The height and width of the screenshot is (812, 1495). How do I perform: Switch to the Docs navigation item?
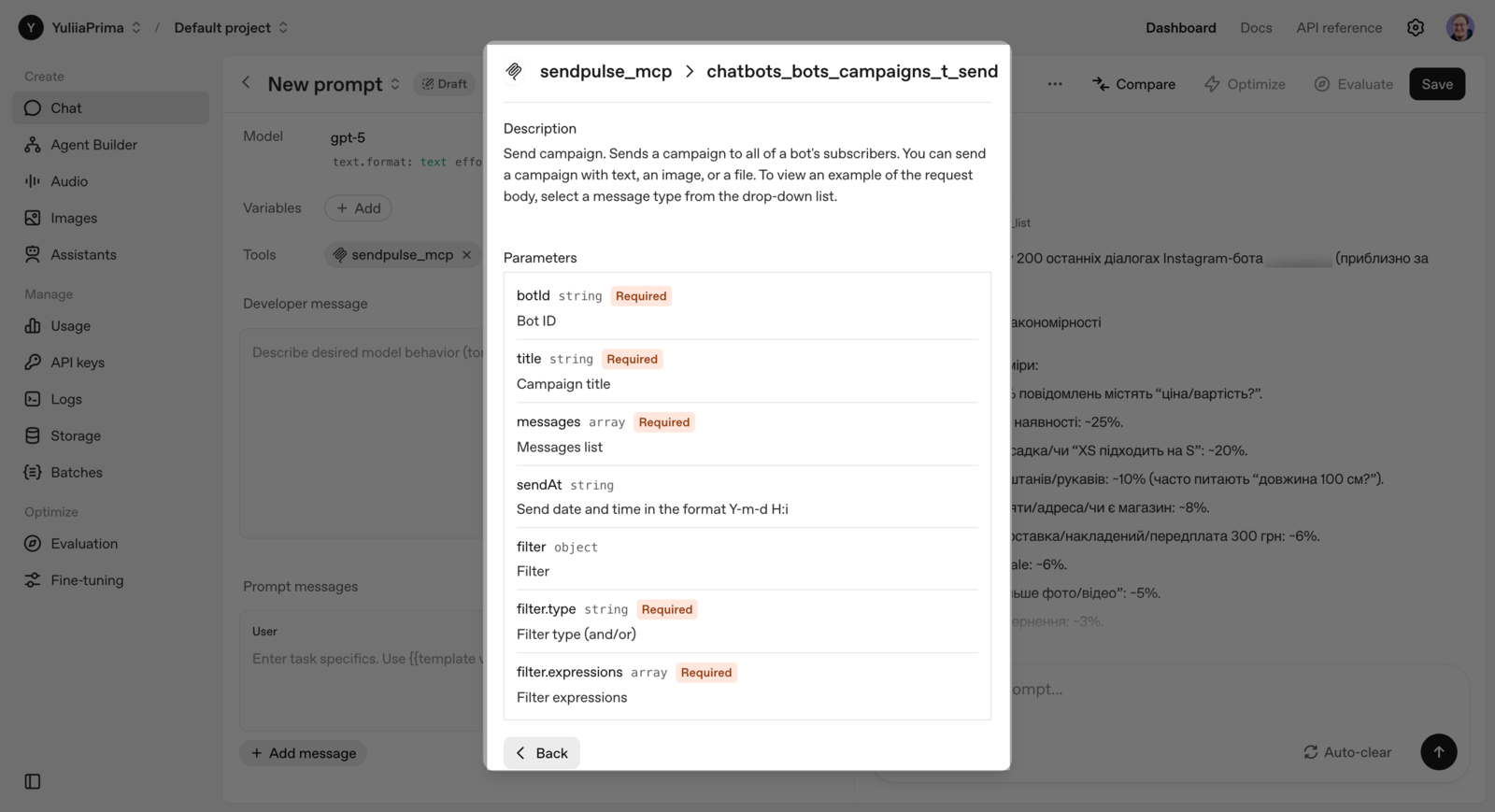click(1256, 27)
